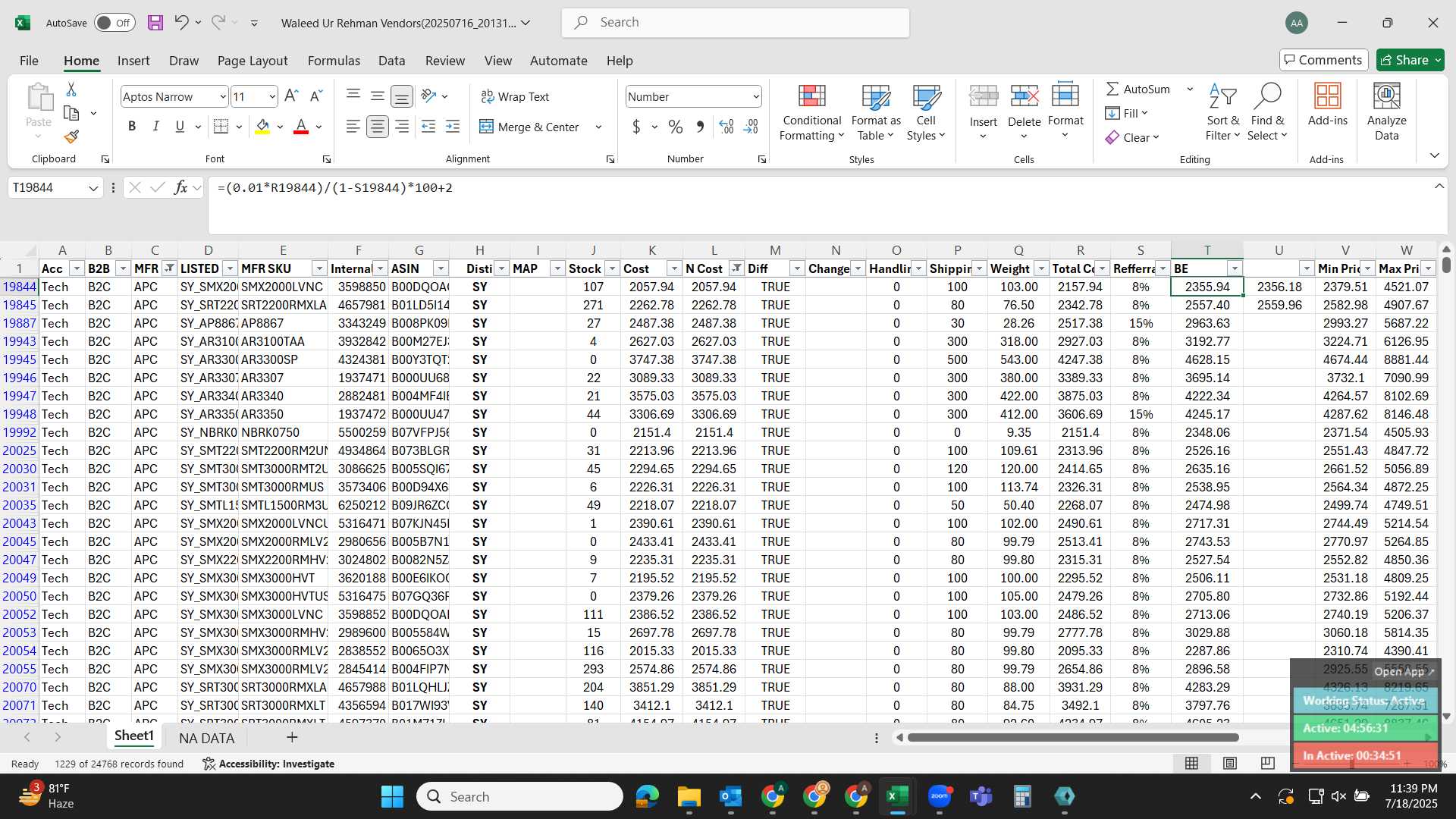Viewport: 1456px width, 819px height.
Task: Click the Undo arrow icon
Action: point(180,22)
